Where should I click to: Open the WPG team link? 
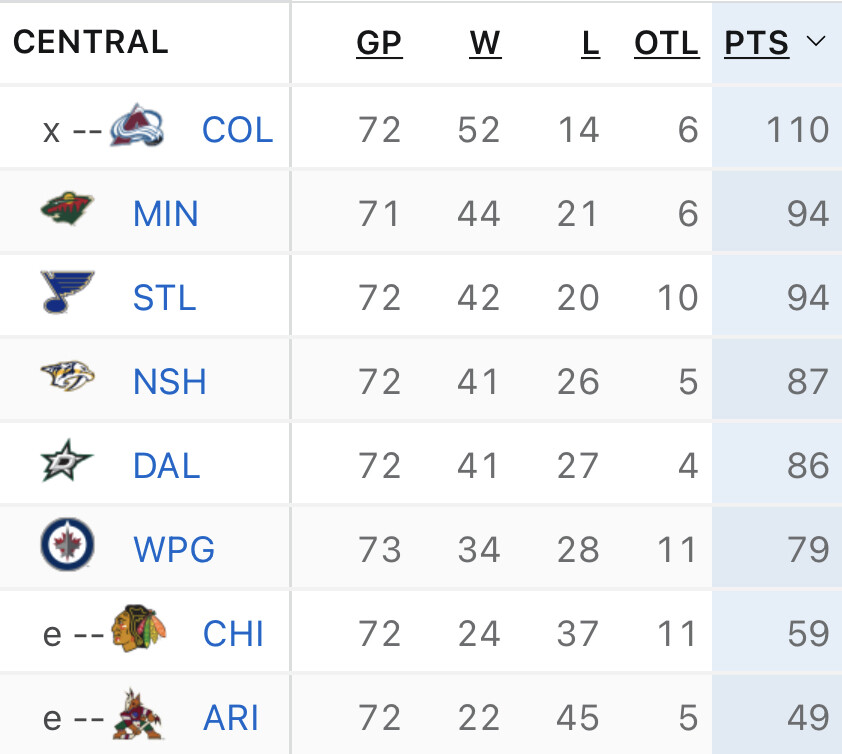pos(174,550)
